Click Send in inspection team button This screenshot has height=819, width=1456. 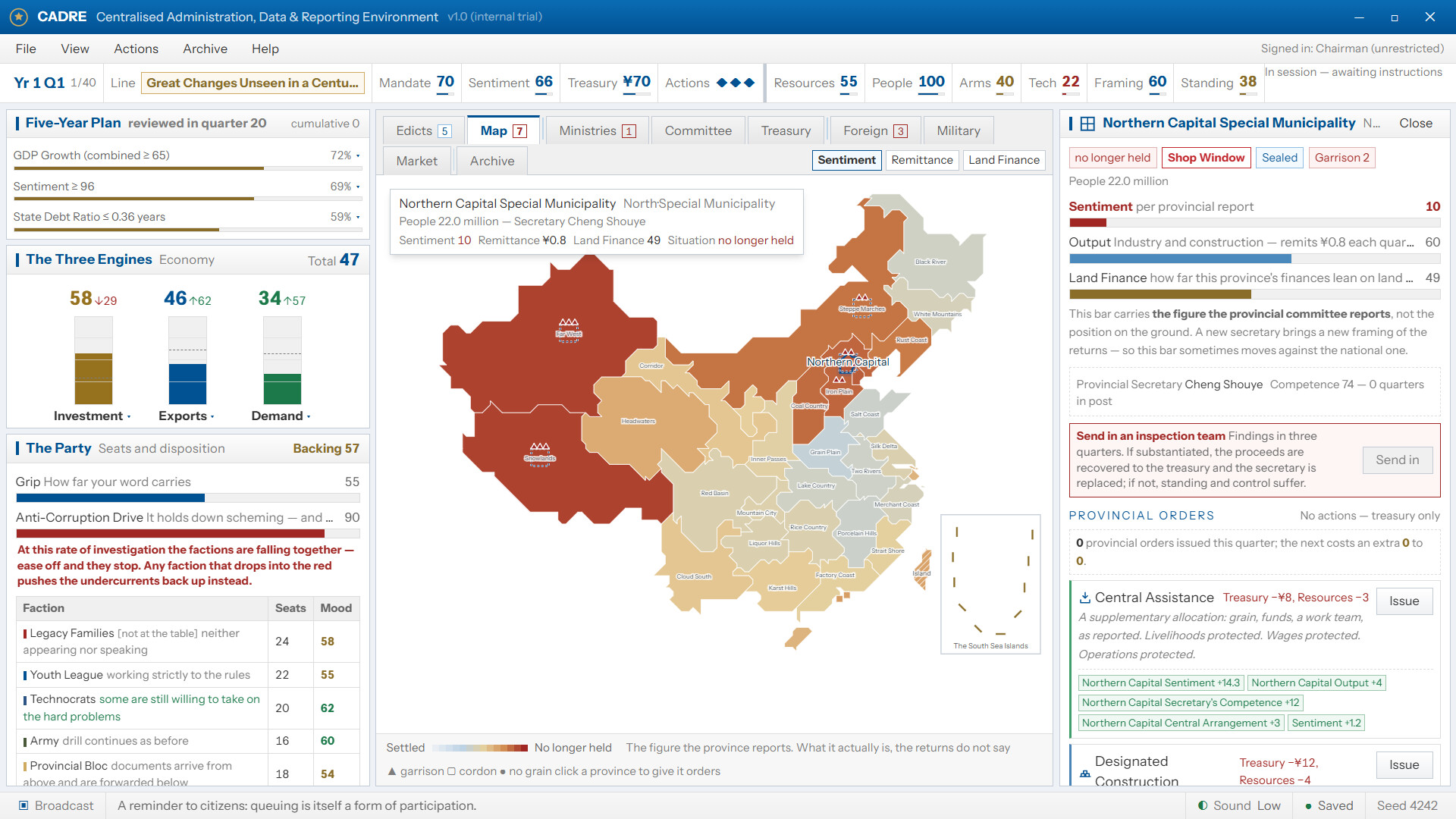(1398, 460)
